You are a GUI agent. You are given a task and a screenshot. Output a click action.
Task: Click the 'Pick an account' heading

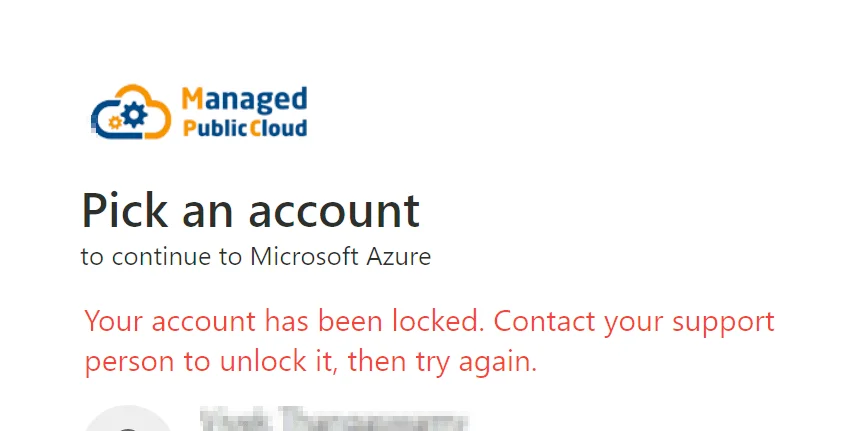(x=250, y=210)
